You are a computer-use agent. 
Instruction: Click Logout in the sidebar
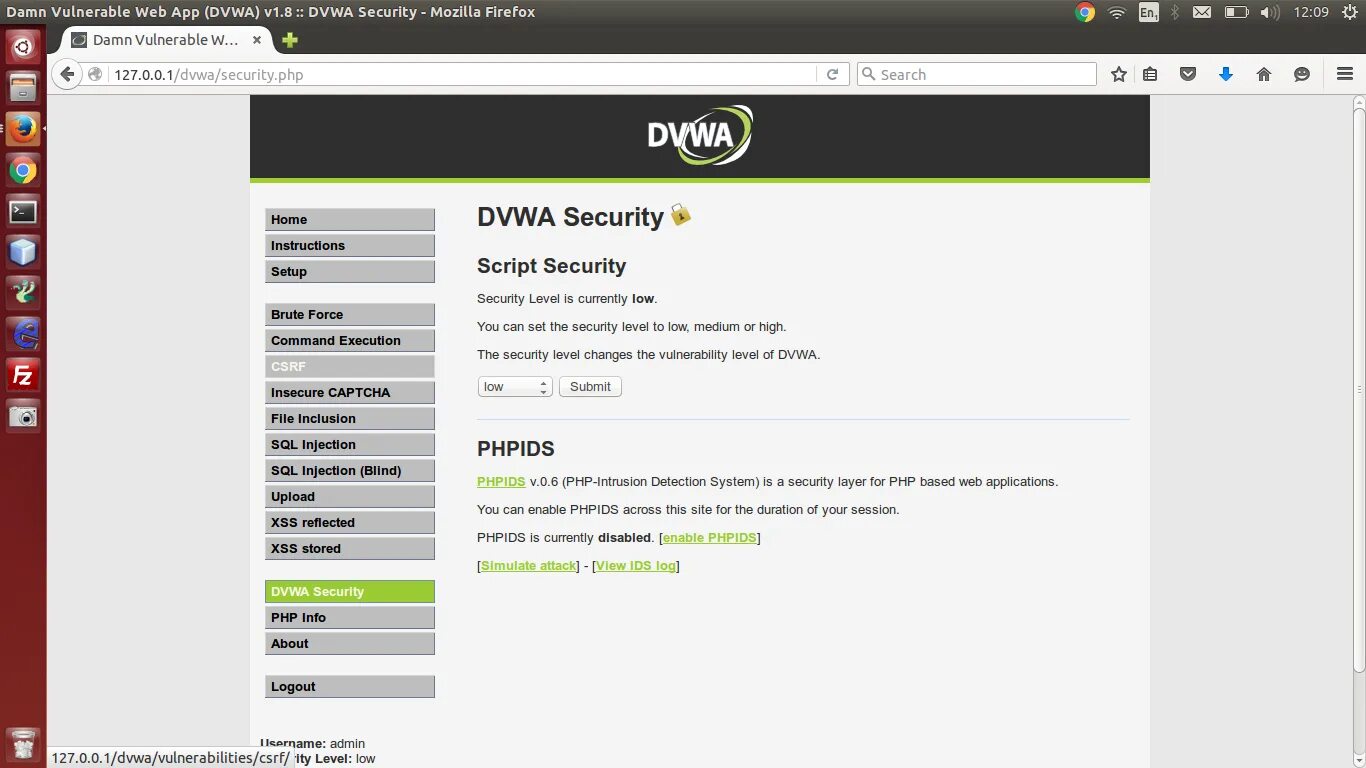tap(350, 687)
